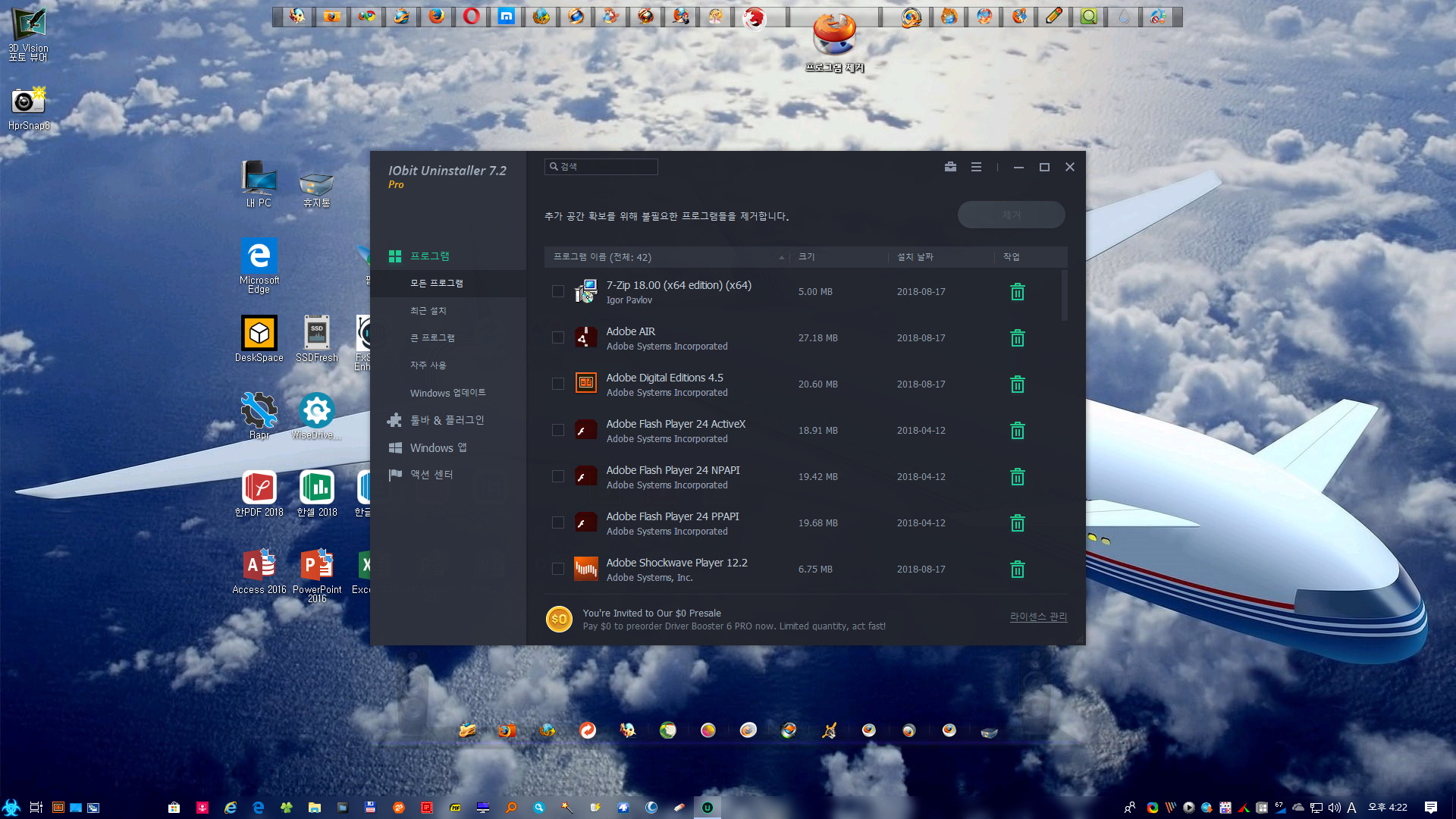Screen dimensions: 1456x819
Task: Open Windows 앱 section
Action: pyautogui.click(x=448, y=448)
